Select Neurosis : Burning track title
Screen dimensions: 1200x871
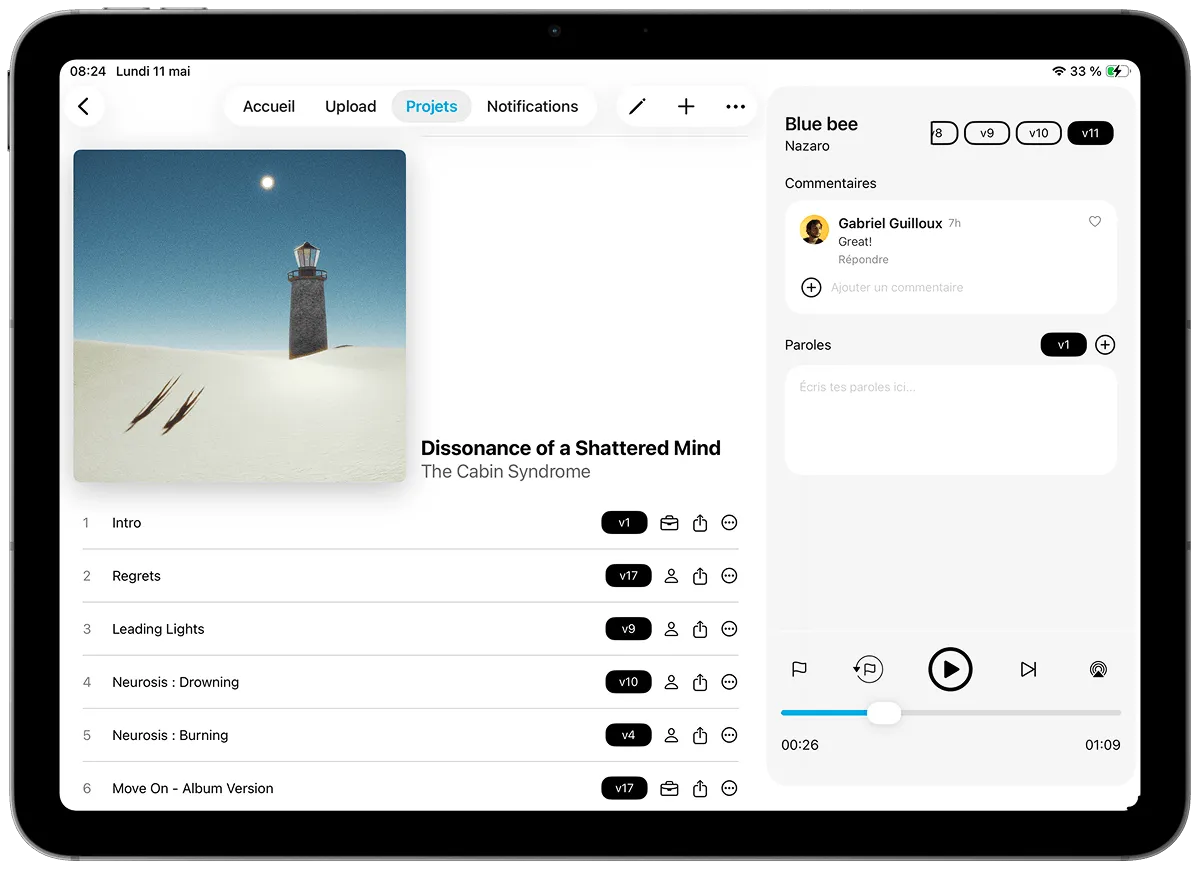[x=170, y=735]
